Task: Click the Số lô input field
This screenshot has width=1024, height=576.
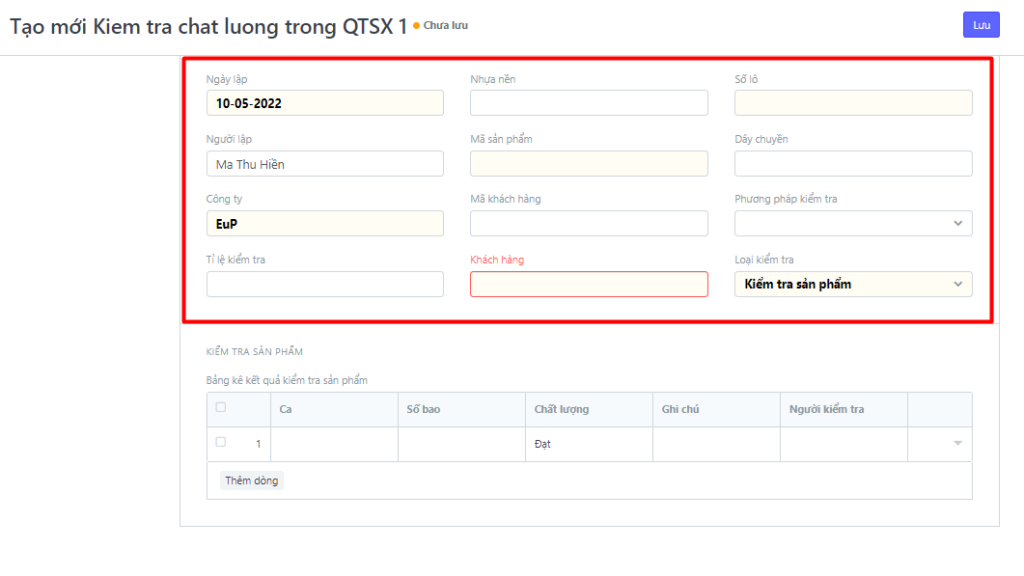Action: click(x=853, y=103)
